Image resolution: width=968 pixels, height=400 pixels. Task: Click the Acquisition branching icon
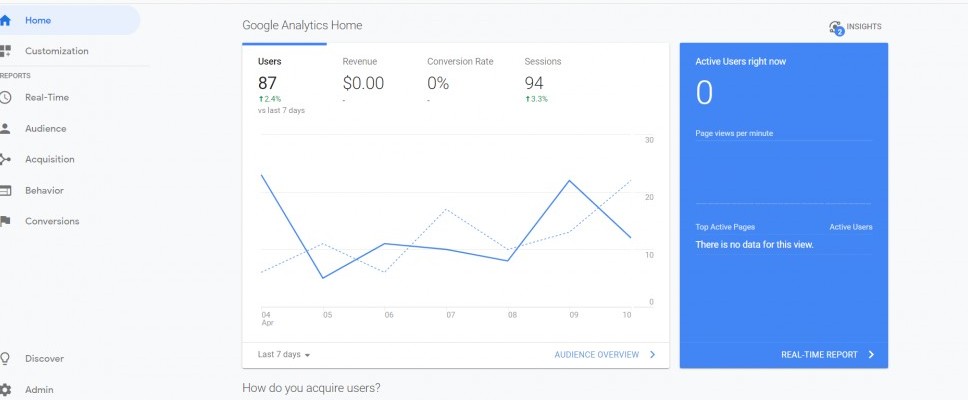coord(5,159)
